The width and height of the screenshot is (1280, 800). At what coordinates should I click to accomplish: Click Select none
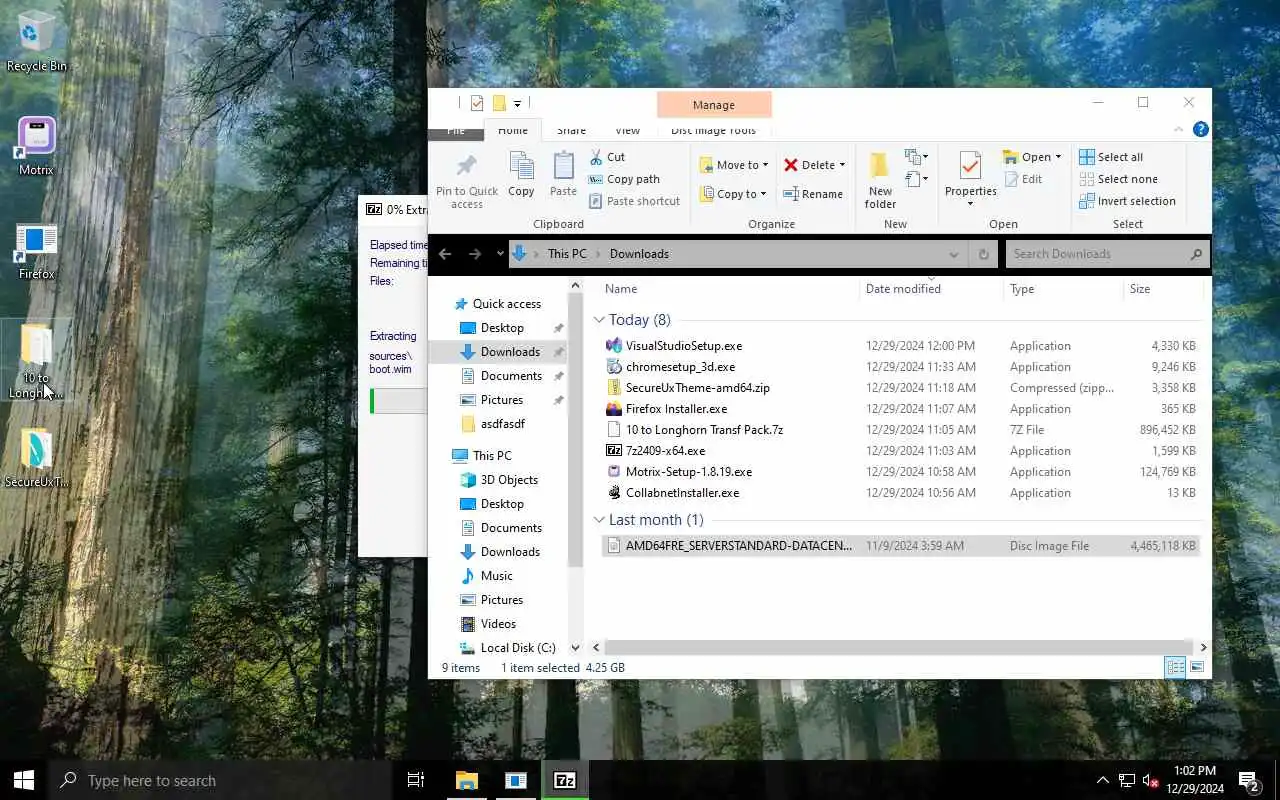(x=1118, y=179)
